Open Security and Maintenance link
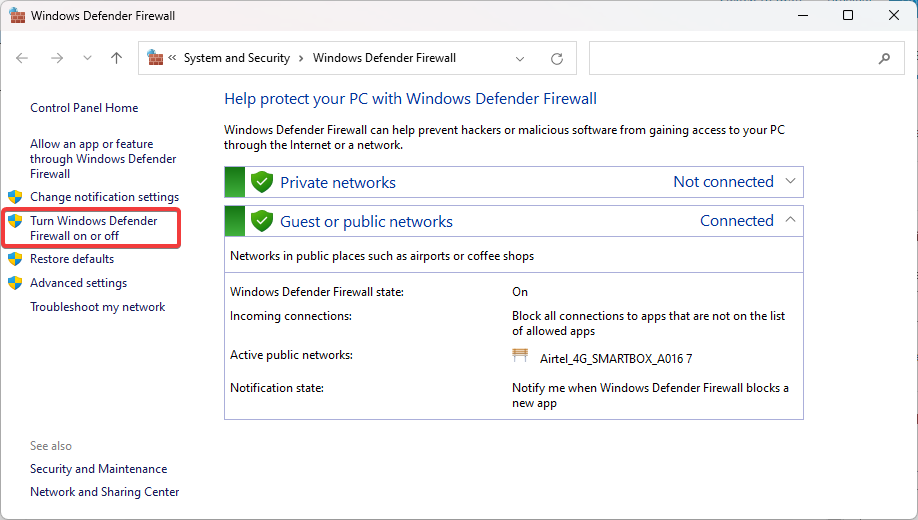Viewport: 918px width, 520px height. coord(98,469)
